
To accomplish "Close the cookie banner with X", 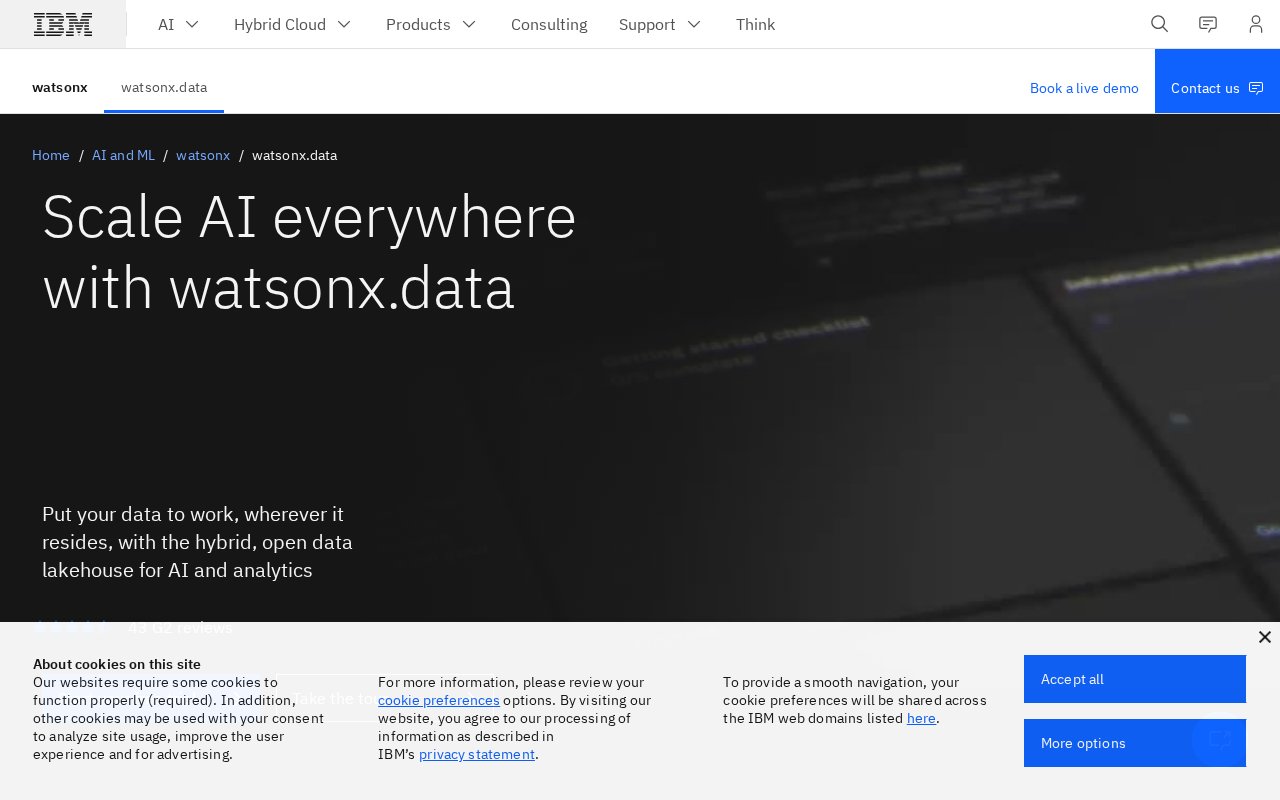I will point(1264,637).
